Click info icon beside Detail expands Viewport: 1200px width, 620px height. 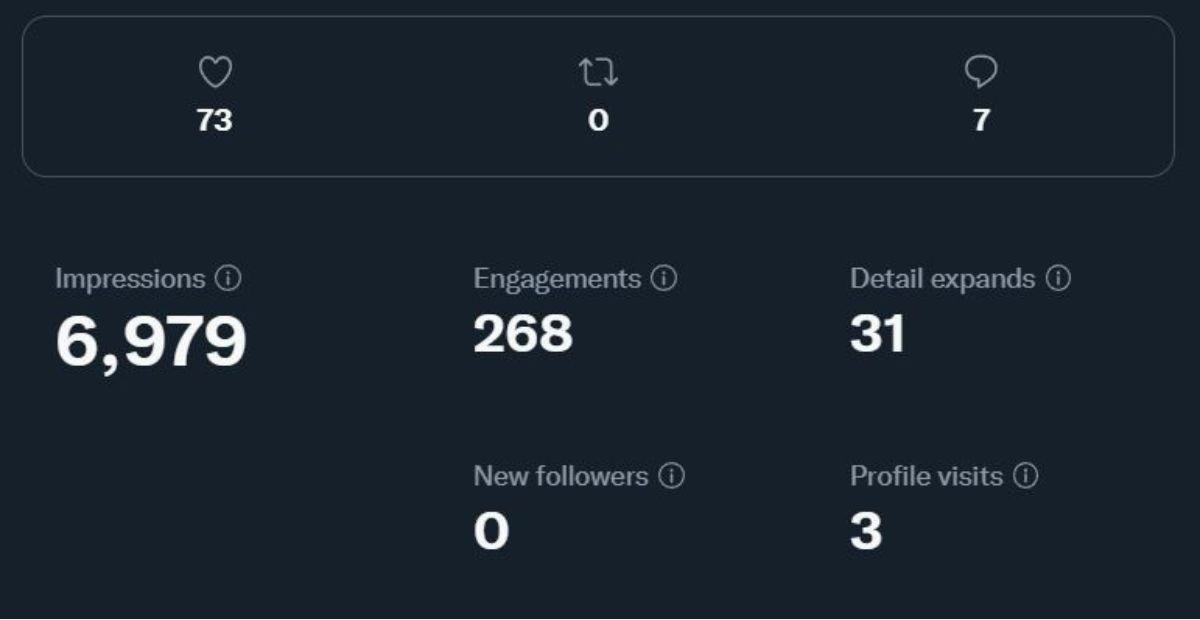click(x=1058, y=279)
